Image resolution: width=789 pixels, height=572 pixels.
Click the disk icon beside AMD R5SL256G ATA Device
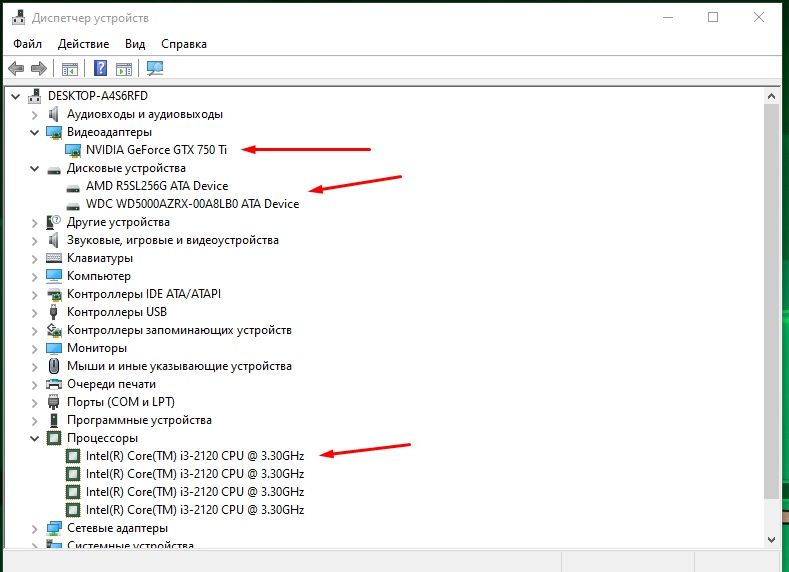click(73, 188)
